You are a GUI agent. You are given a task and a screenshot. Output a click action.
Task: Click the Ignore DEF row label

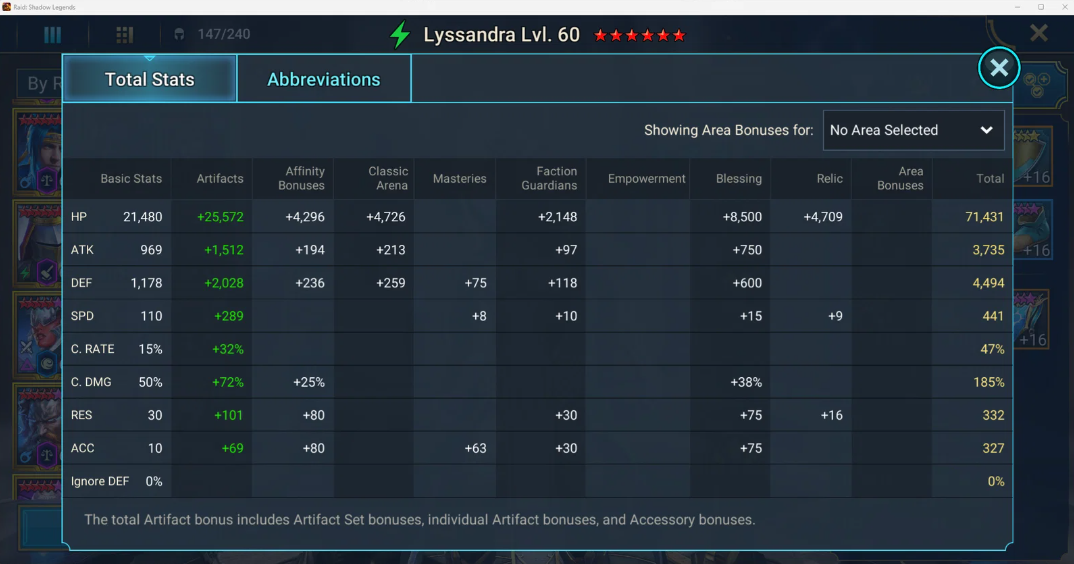tap(100, 481)
